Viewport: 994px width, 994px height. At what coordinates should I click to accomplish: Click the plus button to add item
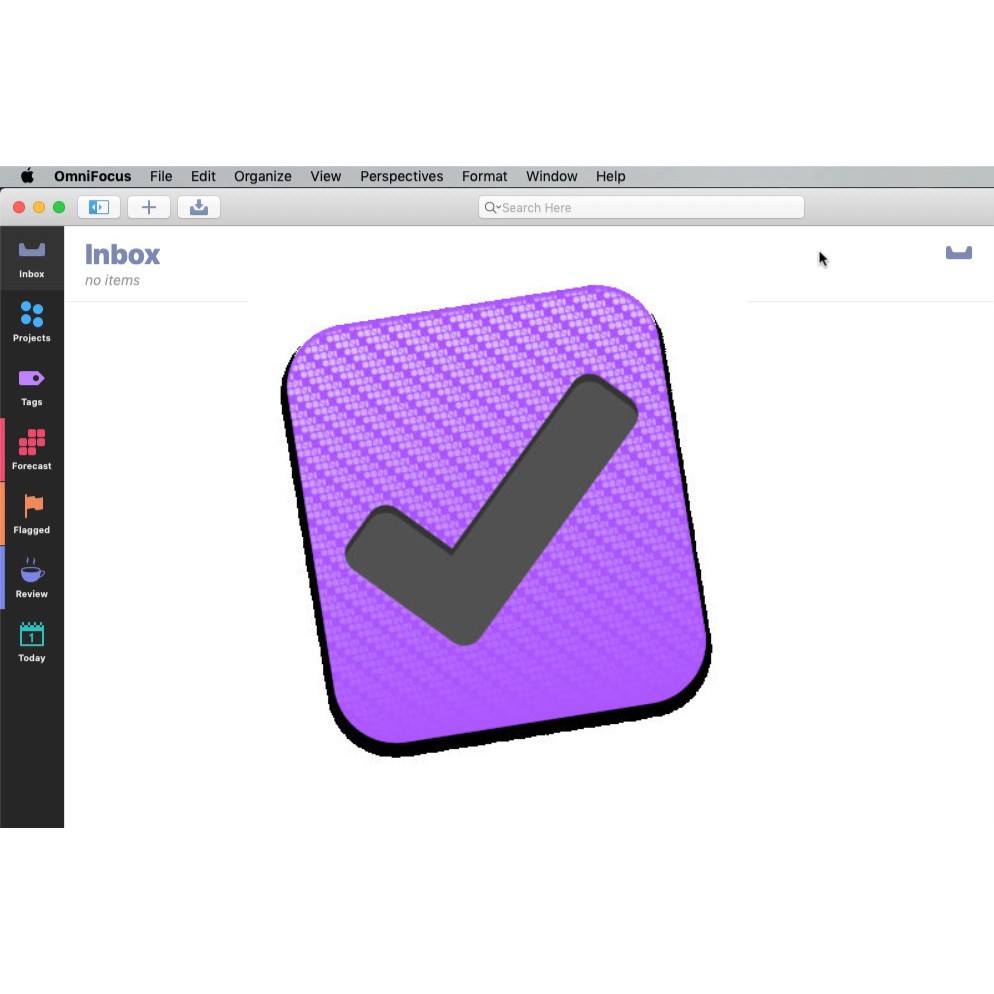[149, 207]
